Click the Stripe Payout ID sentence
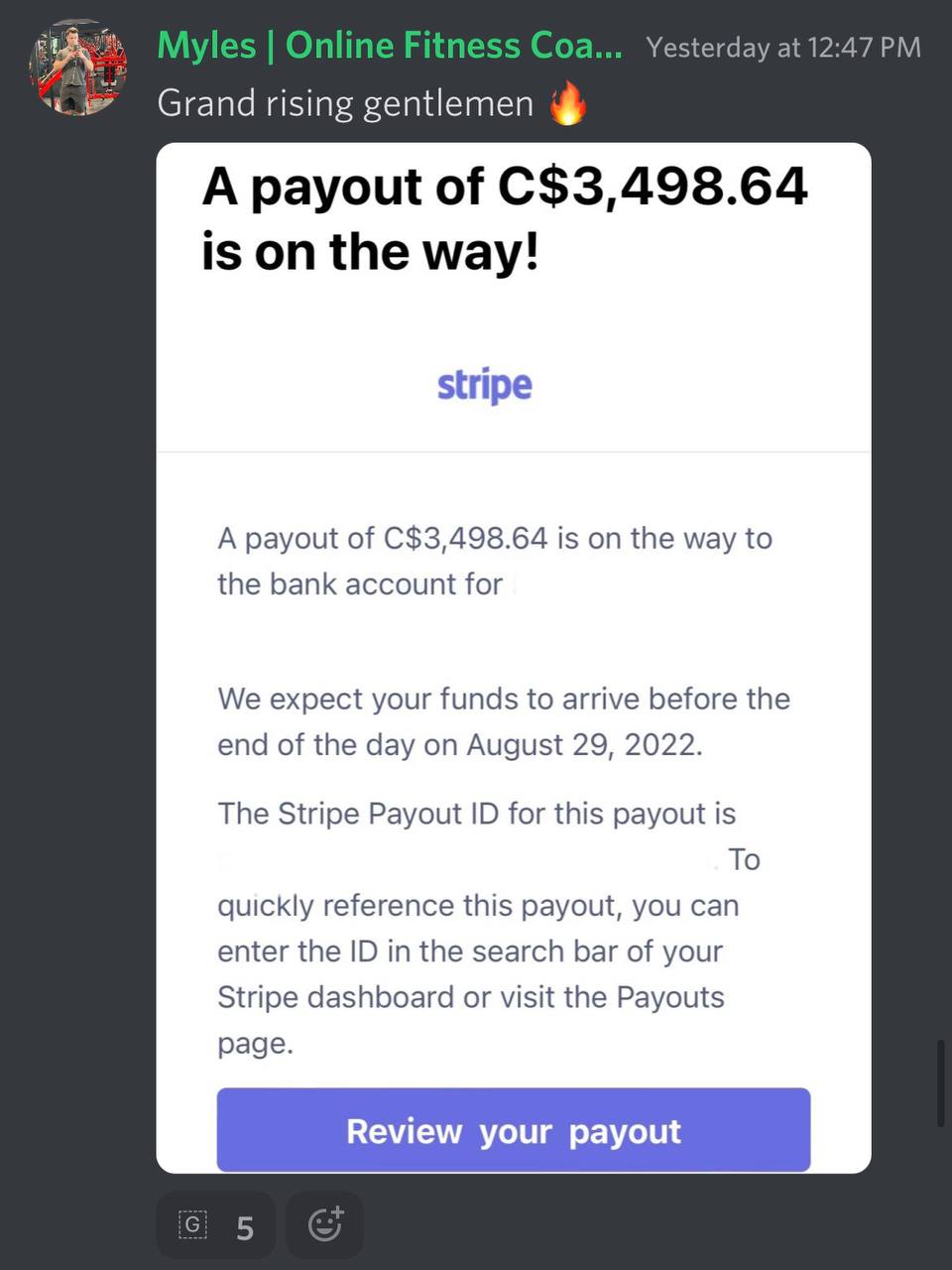This screenshot has width=952, height=1270. tap(476, 814)
